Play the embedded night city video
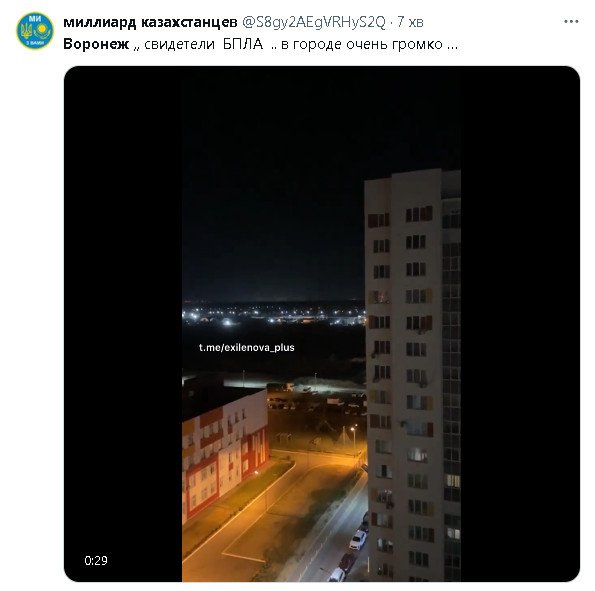 (x=321, y=323)
